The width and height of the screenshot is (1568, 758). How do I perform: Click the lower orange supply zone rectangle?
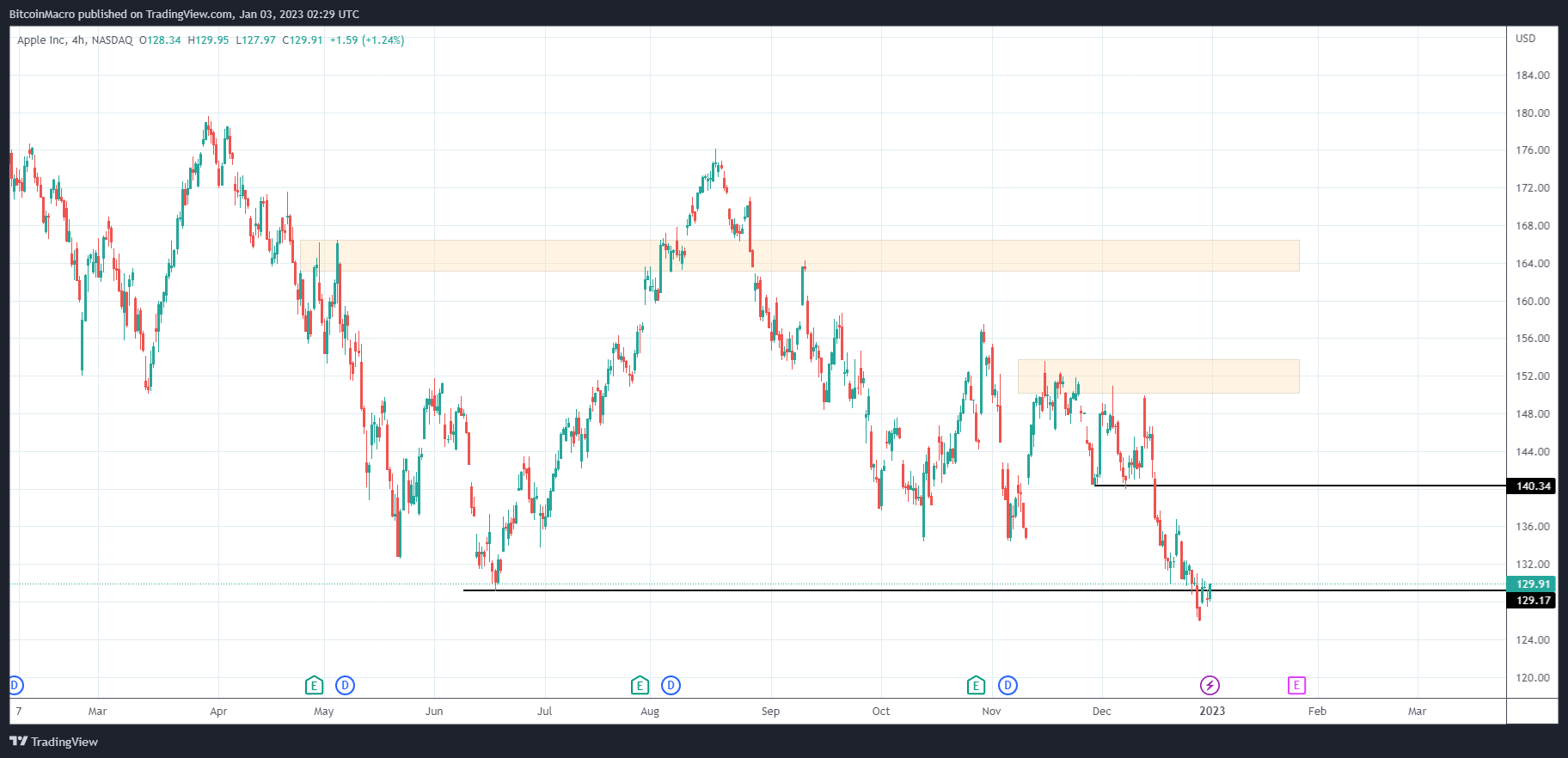coord(1158,376)
